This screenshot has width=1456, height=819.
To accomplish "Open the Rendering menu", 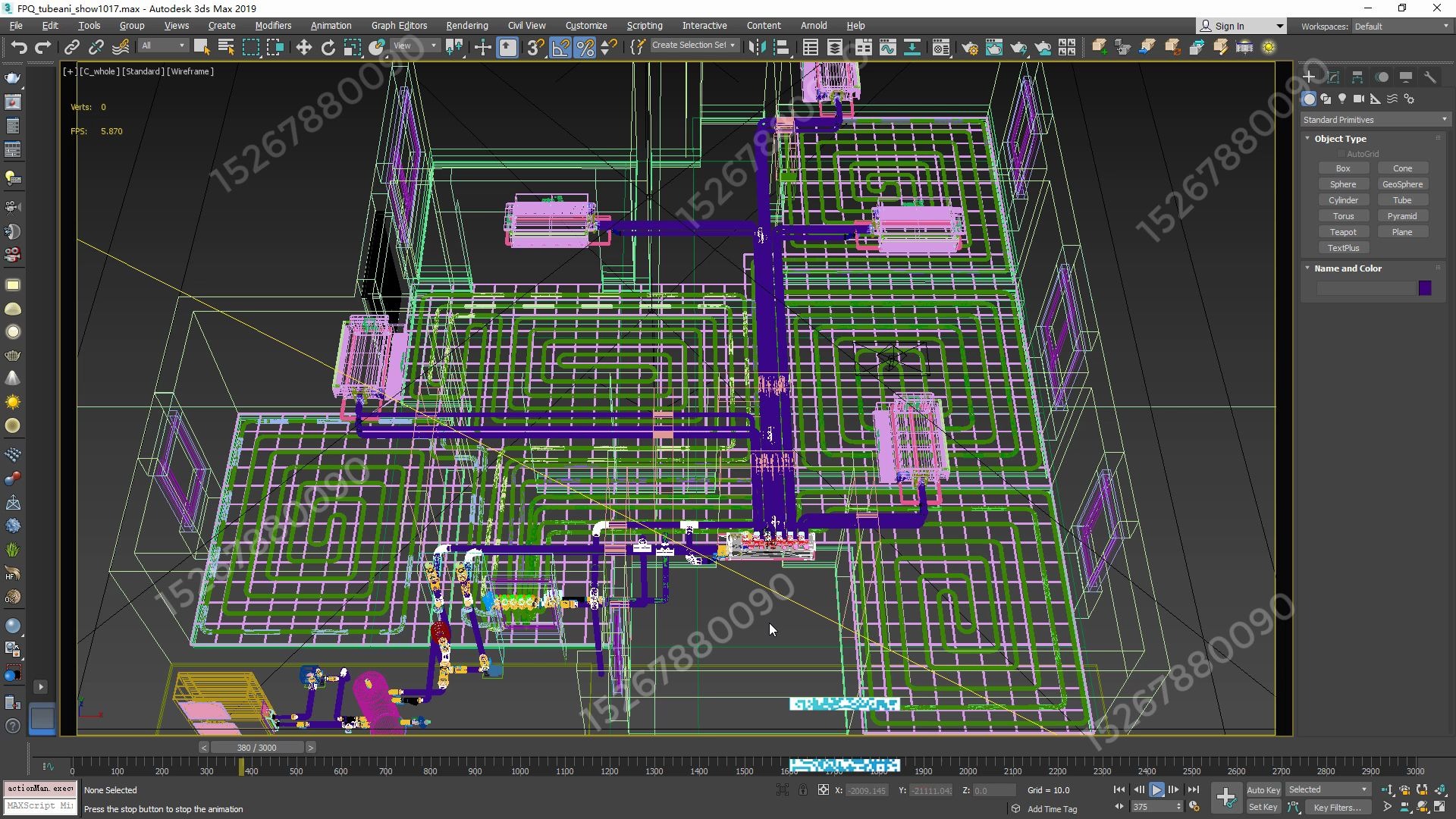I will (x=466, y=25).
